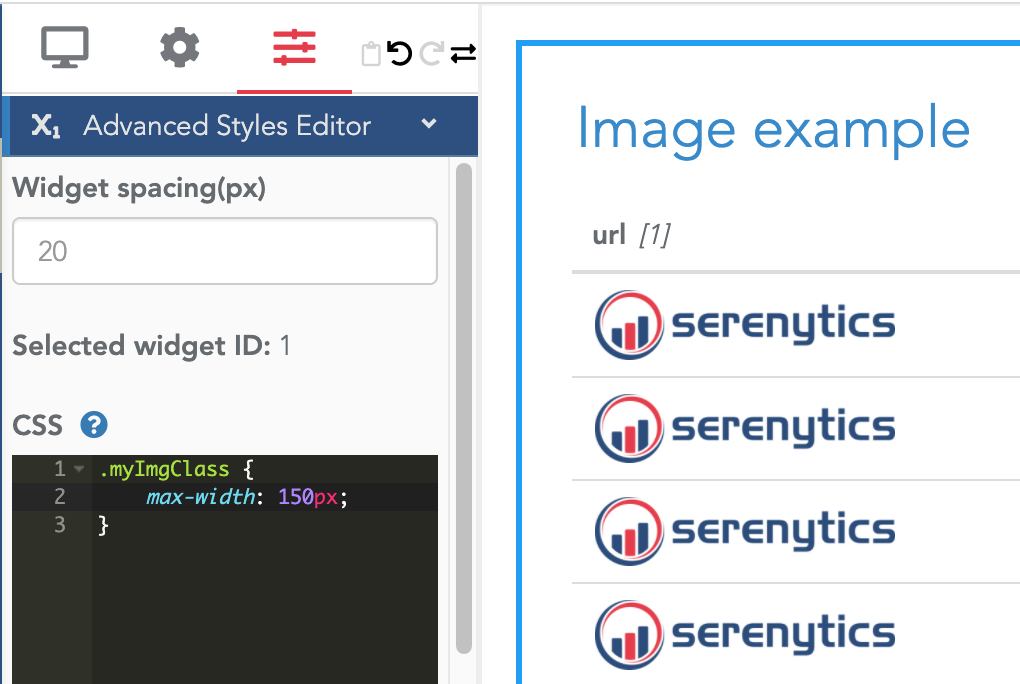The height and width of the screenshot is (684, 1020).
Task: Select the red sliders styles tab
Action: pos(294,48)
